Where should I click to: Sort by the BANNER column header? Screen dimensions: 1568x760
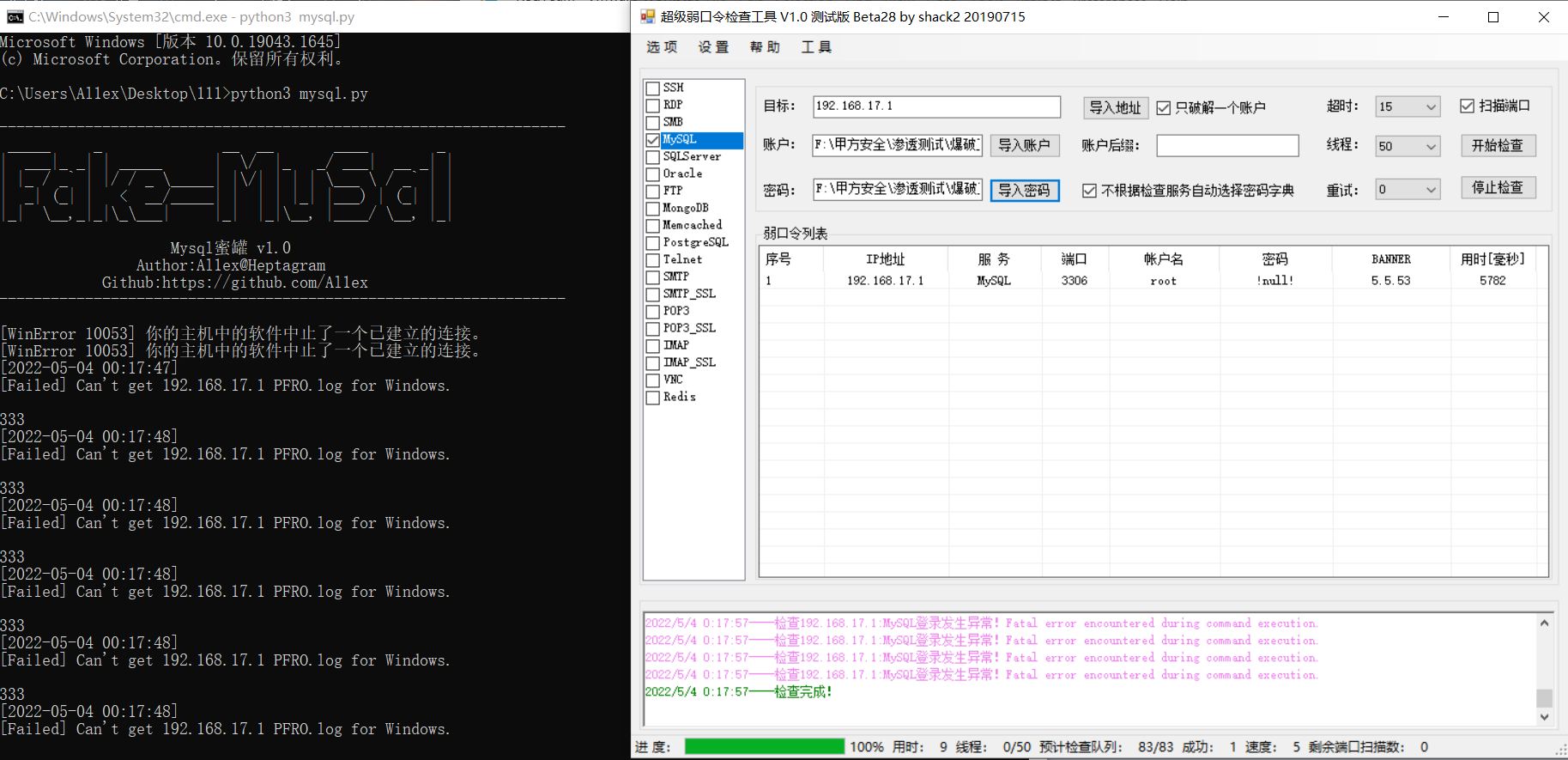click(1391, 259)
